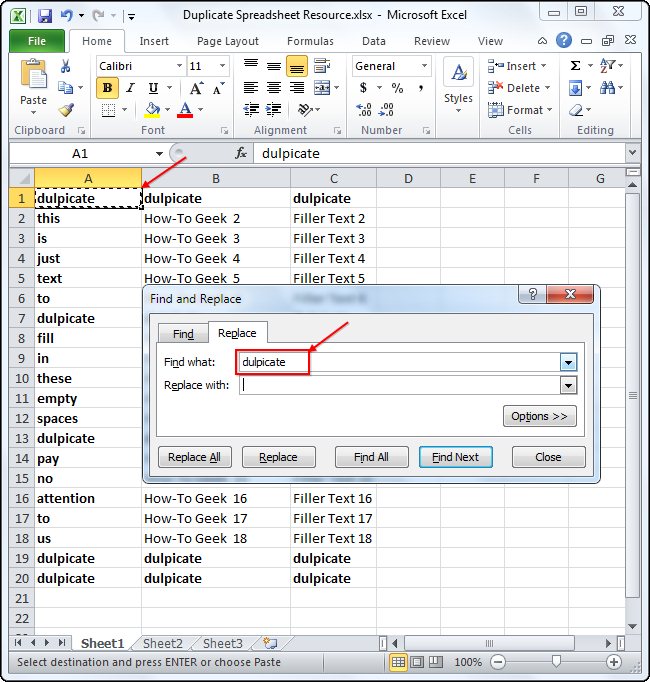Click Increase Decimal icon

pos(364,110)
